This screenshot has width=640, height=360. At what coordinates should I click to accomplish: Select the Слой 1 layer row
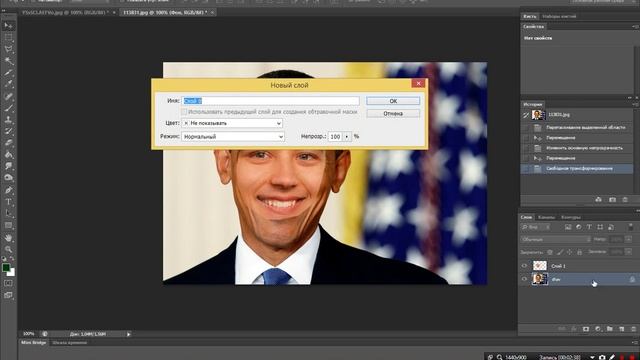(x=579, y=266)
